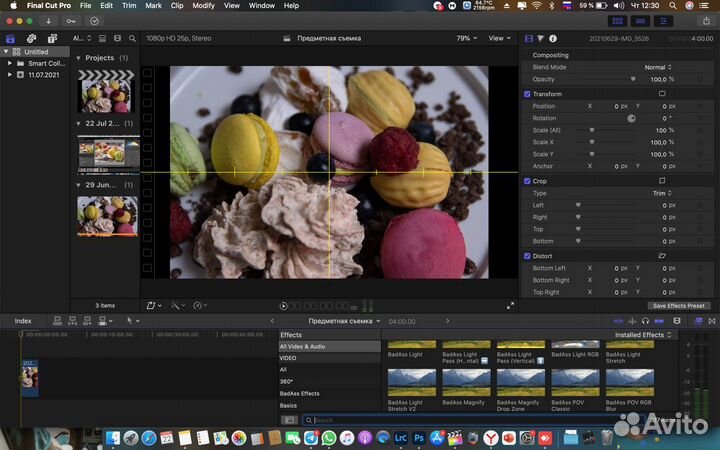This screenshot has width=720, height=450.
Task: Open the Clip menu
Action: (177, 6)
